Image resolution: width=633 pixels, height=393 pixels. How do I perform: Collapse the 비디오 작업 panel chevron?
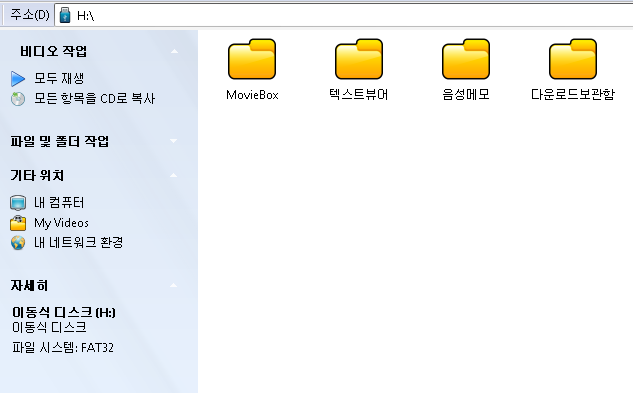174,51
